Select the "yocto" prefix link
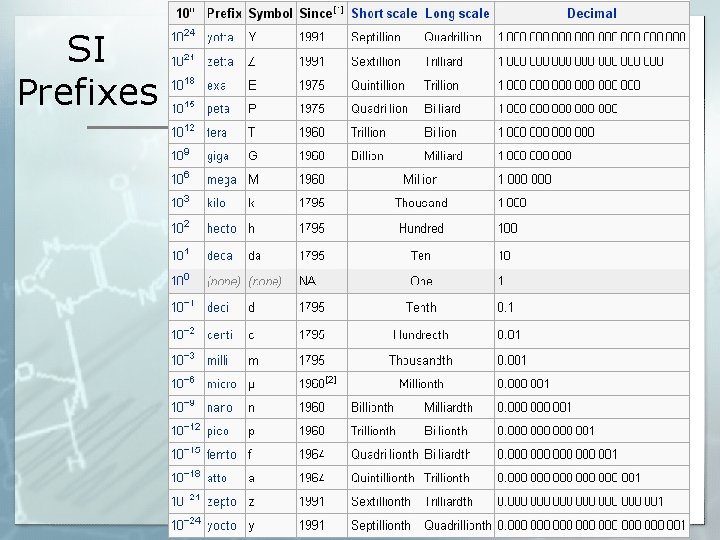 [222, 525]
